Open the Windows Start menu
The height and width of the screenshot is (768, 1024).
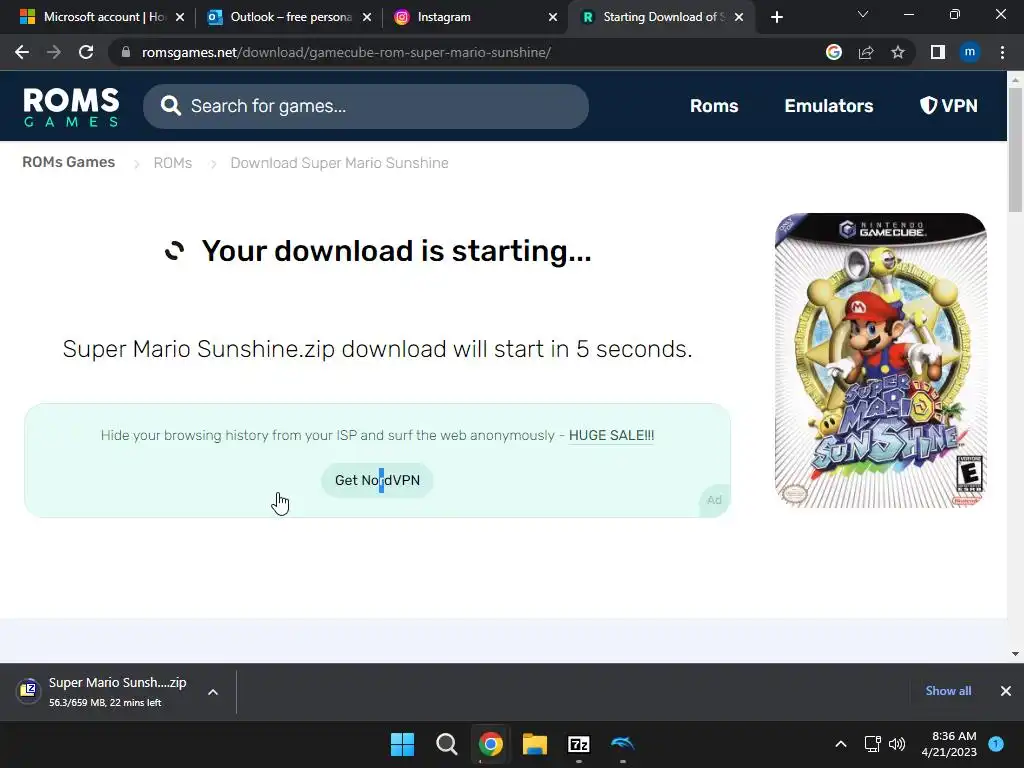tap(402, 744)
